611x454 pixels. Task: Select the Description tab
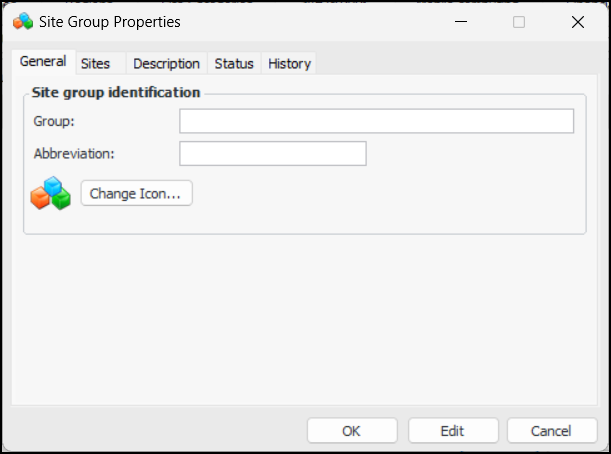tap(166, 63)
